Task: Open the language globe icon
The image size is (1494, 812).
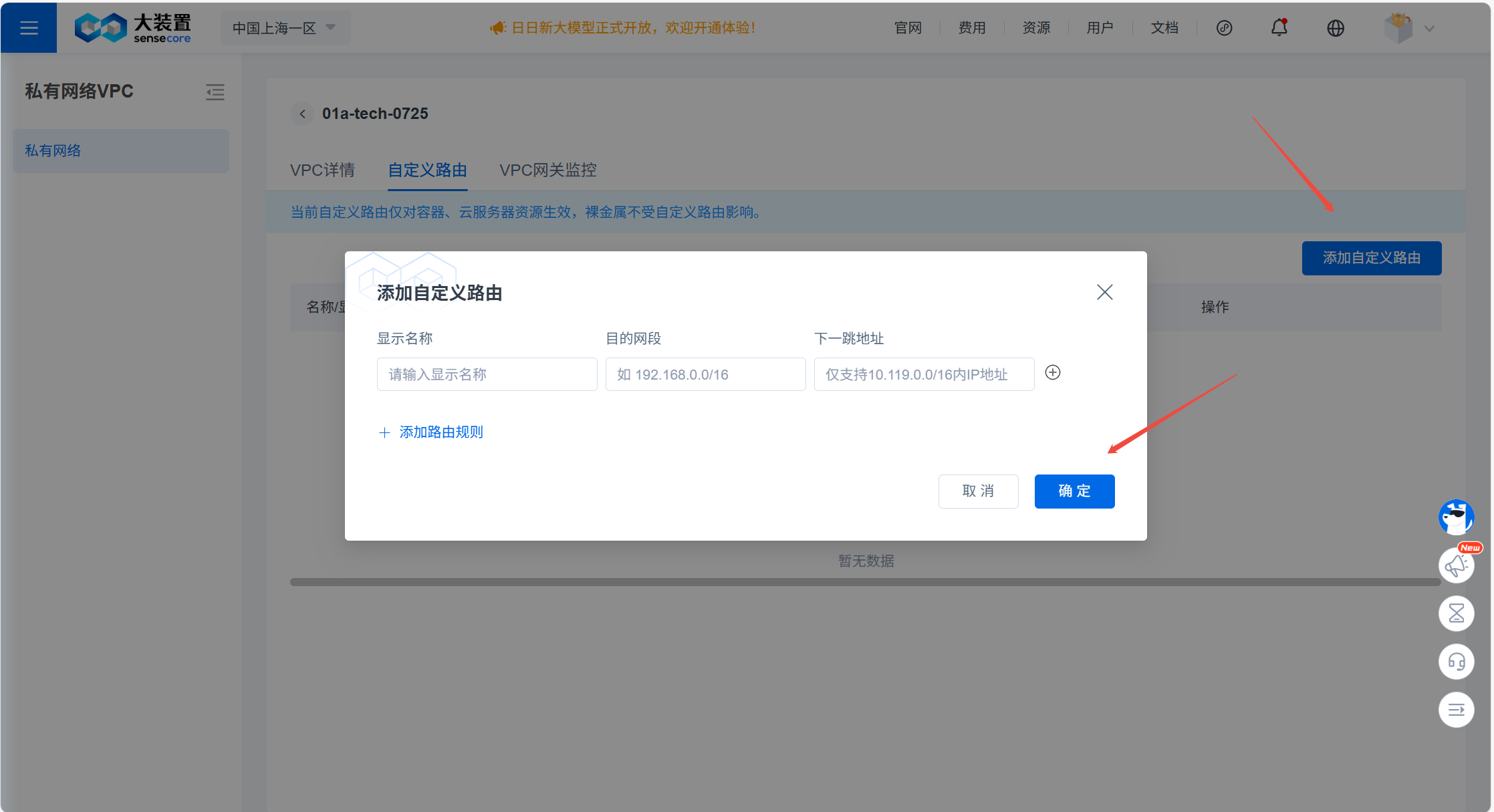Action: (1335, 27)
